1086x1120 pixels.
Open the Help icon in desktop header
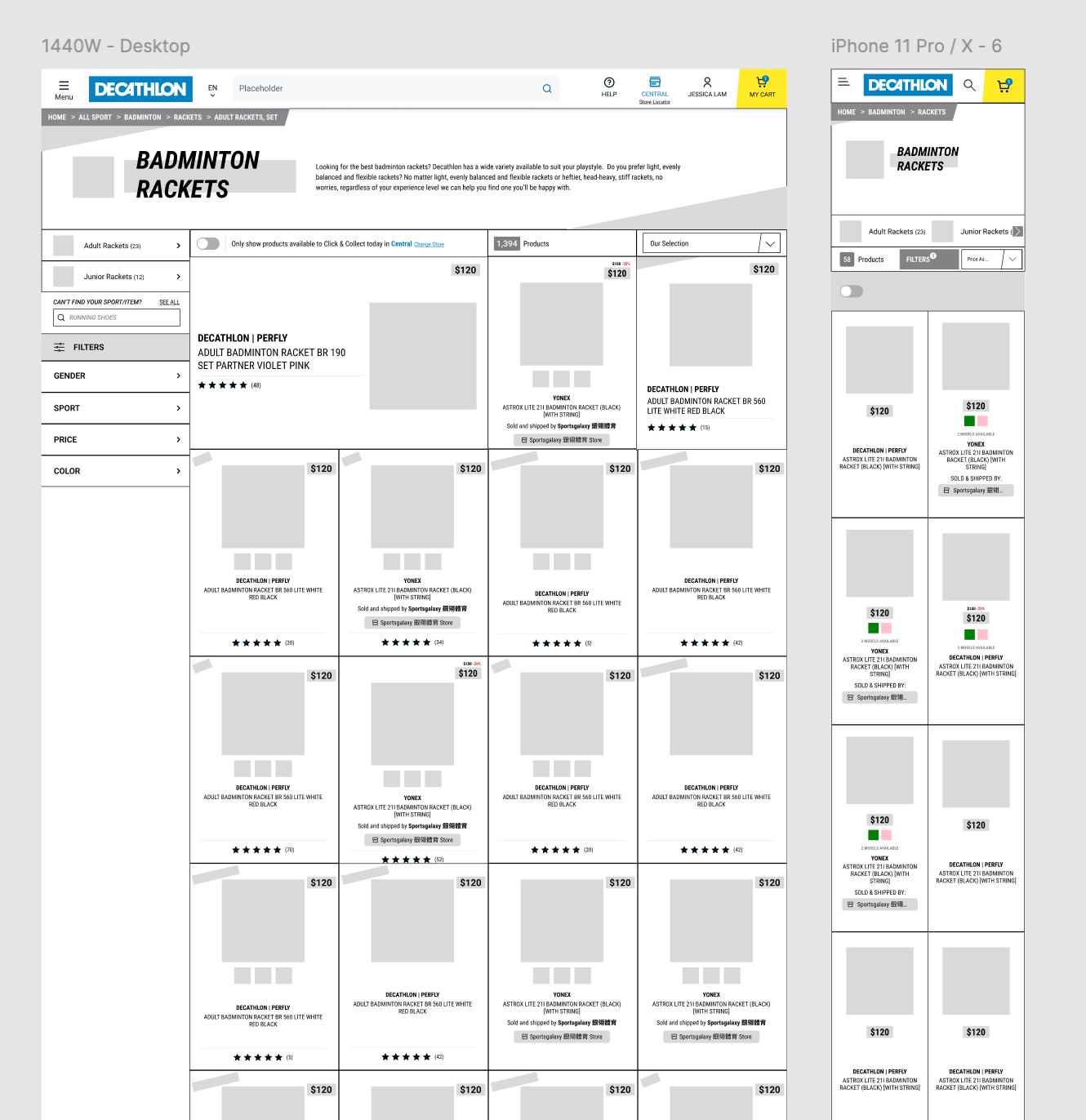coord(609,82)
